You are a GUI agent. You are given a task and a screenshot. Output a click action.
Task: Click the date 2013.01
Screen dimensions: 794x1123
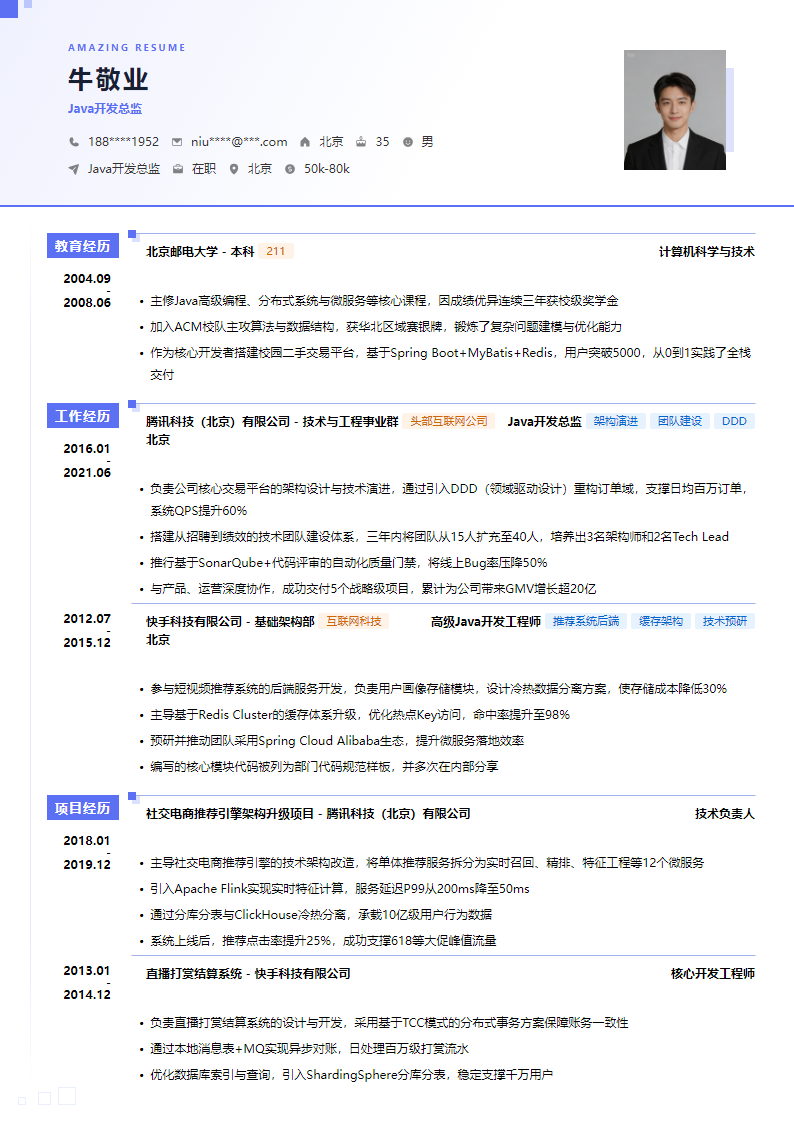(87, 970)
